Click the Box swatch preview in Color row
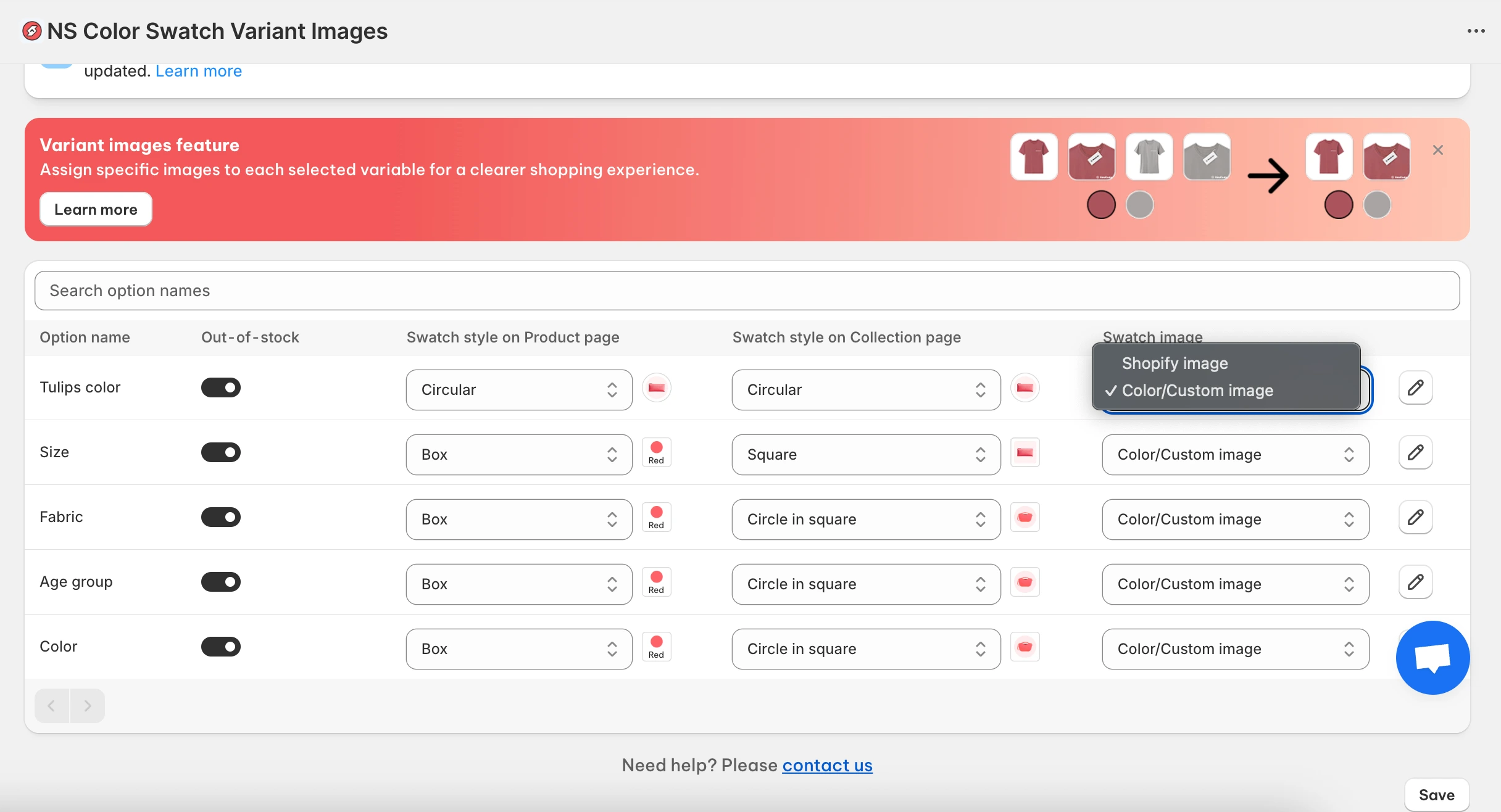Viewport: 1501px width, 812px height. click(656, 647)
